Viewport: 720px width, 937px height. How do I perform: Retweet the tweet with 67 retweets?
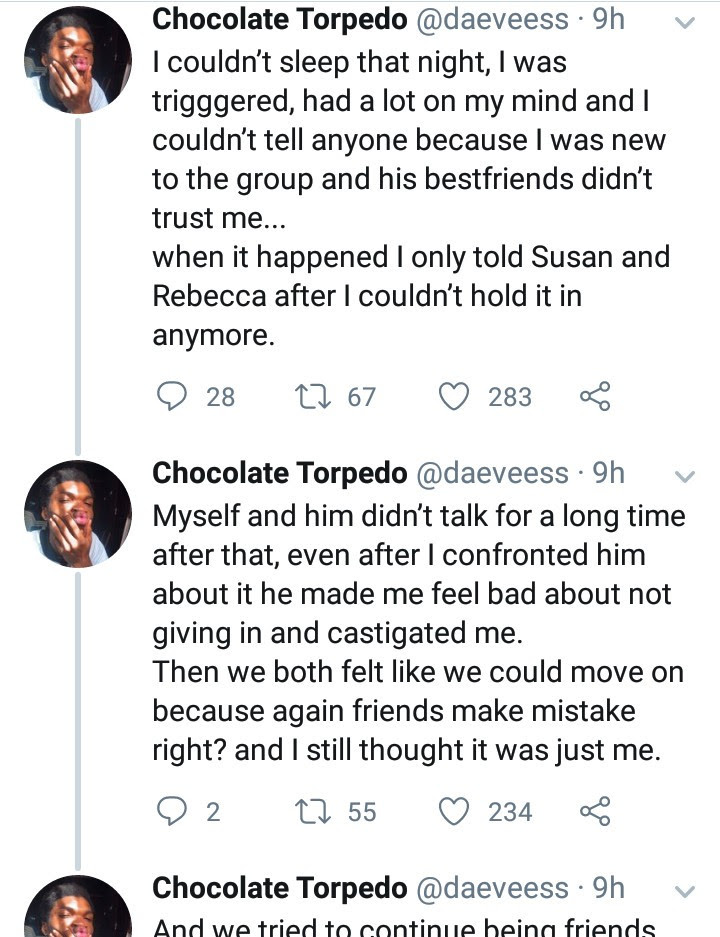(306, 397)
